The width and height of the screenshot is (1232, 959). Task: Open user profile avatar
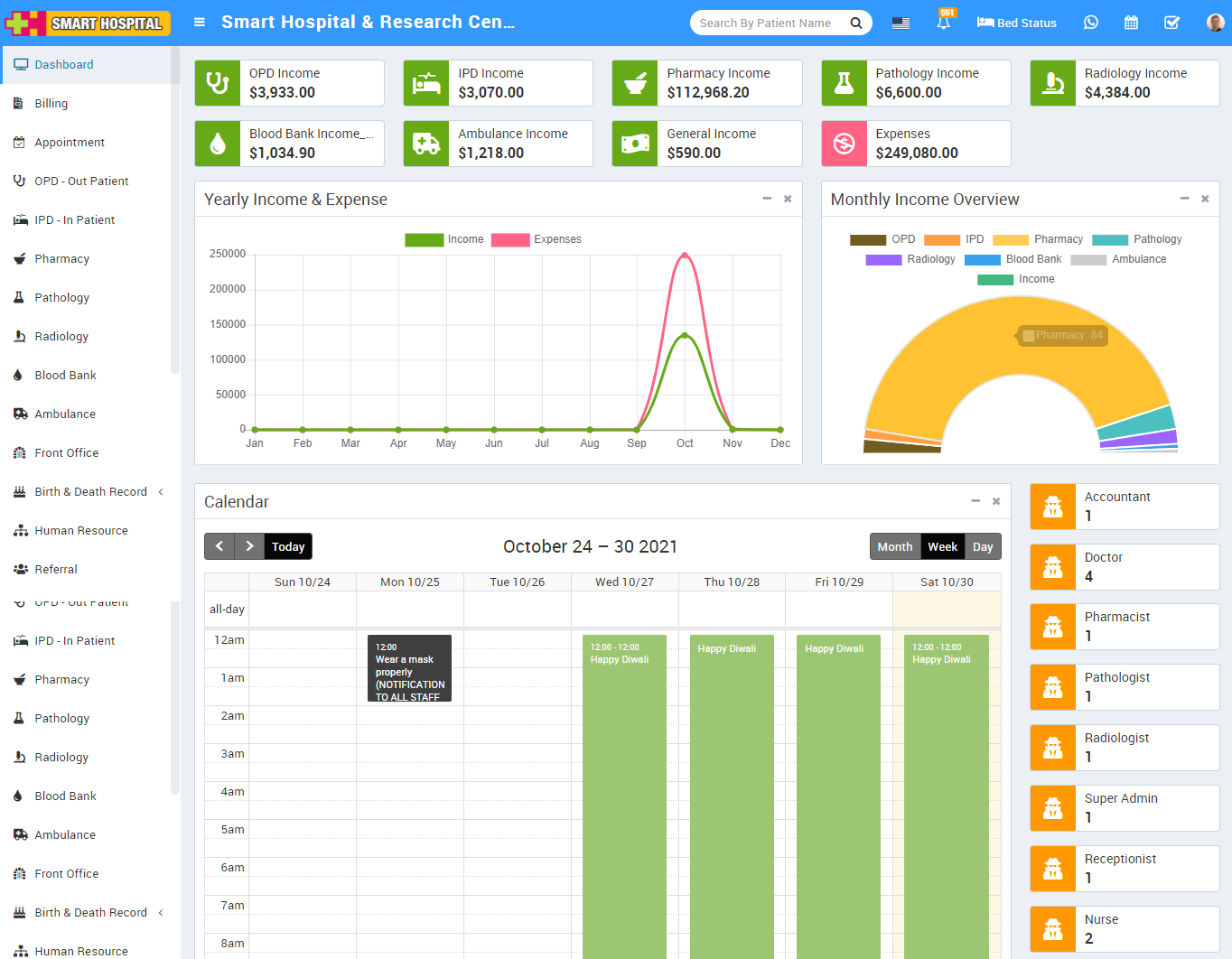1215,23
